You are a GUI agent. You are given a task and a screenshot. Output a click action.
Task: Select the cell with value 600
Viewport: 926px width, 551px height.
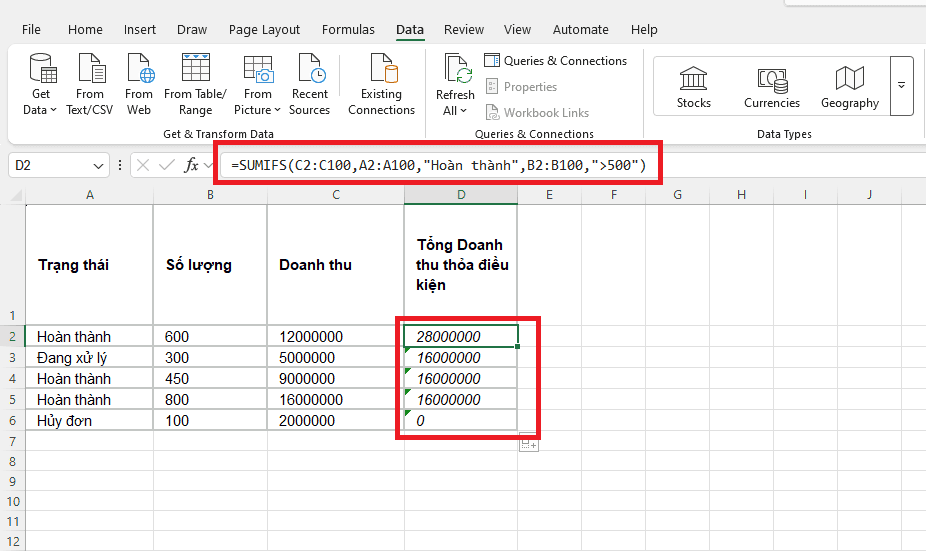210,337
